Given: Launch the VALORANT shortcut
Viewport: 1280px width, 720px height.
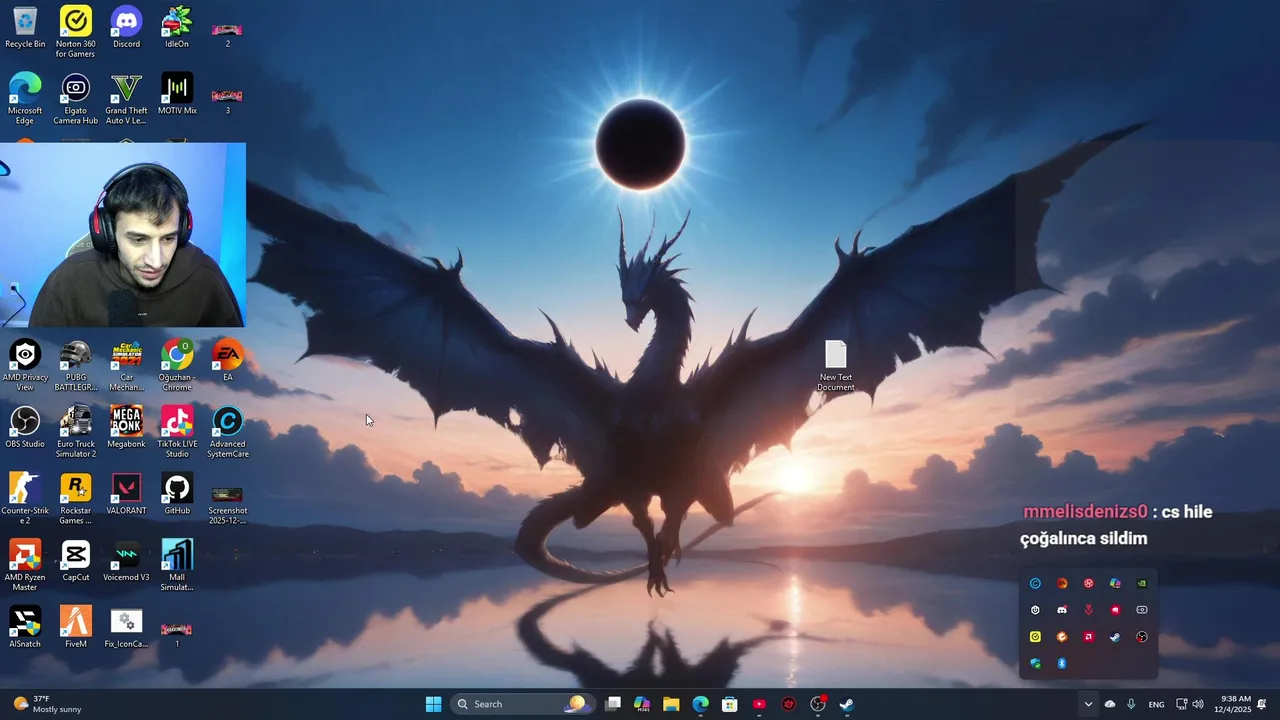Looking at the screenshot, I should 126,493.
